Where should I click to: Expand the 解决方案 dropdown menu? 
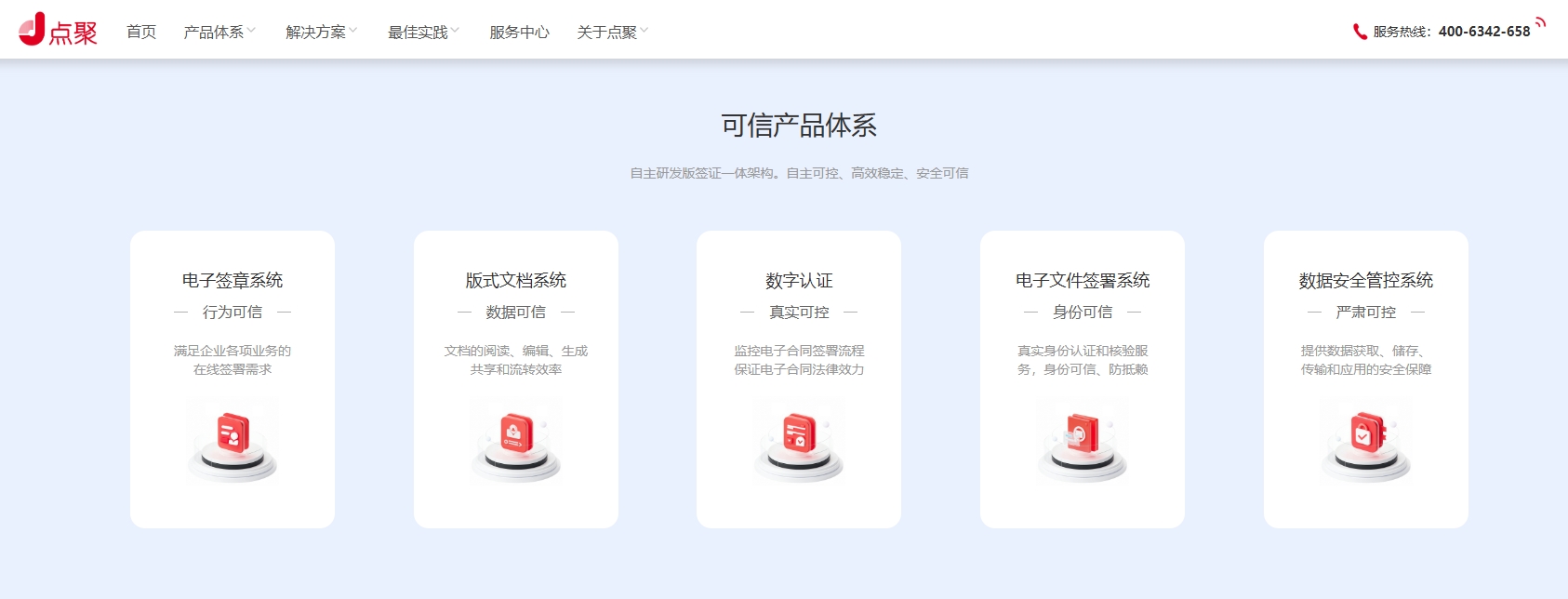322,33
